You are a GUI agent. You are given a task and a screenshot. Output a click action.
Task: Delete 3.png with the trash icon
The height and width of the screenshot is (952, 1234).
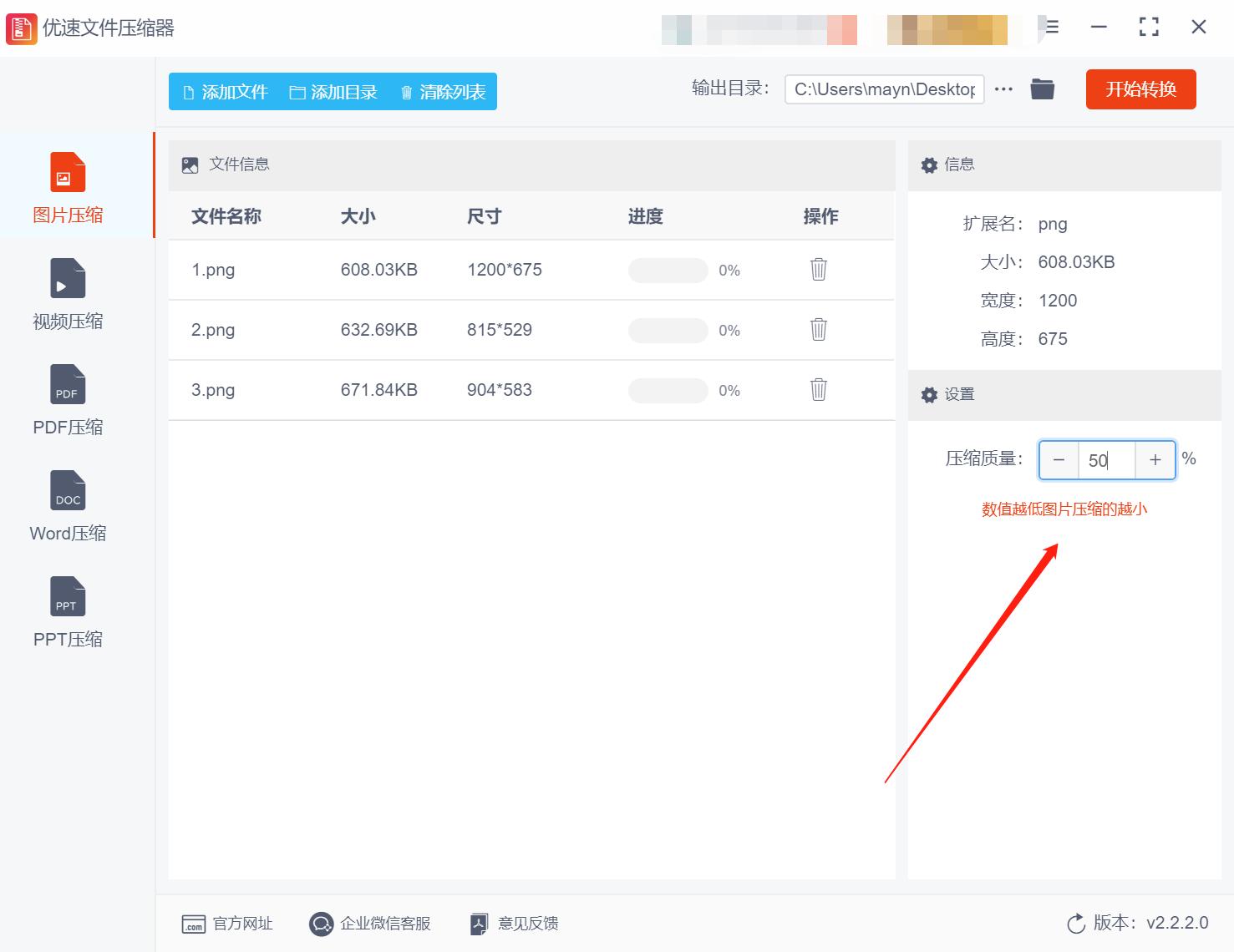[818, 390]
